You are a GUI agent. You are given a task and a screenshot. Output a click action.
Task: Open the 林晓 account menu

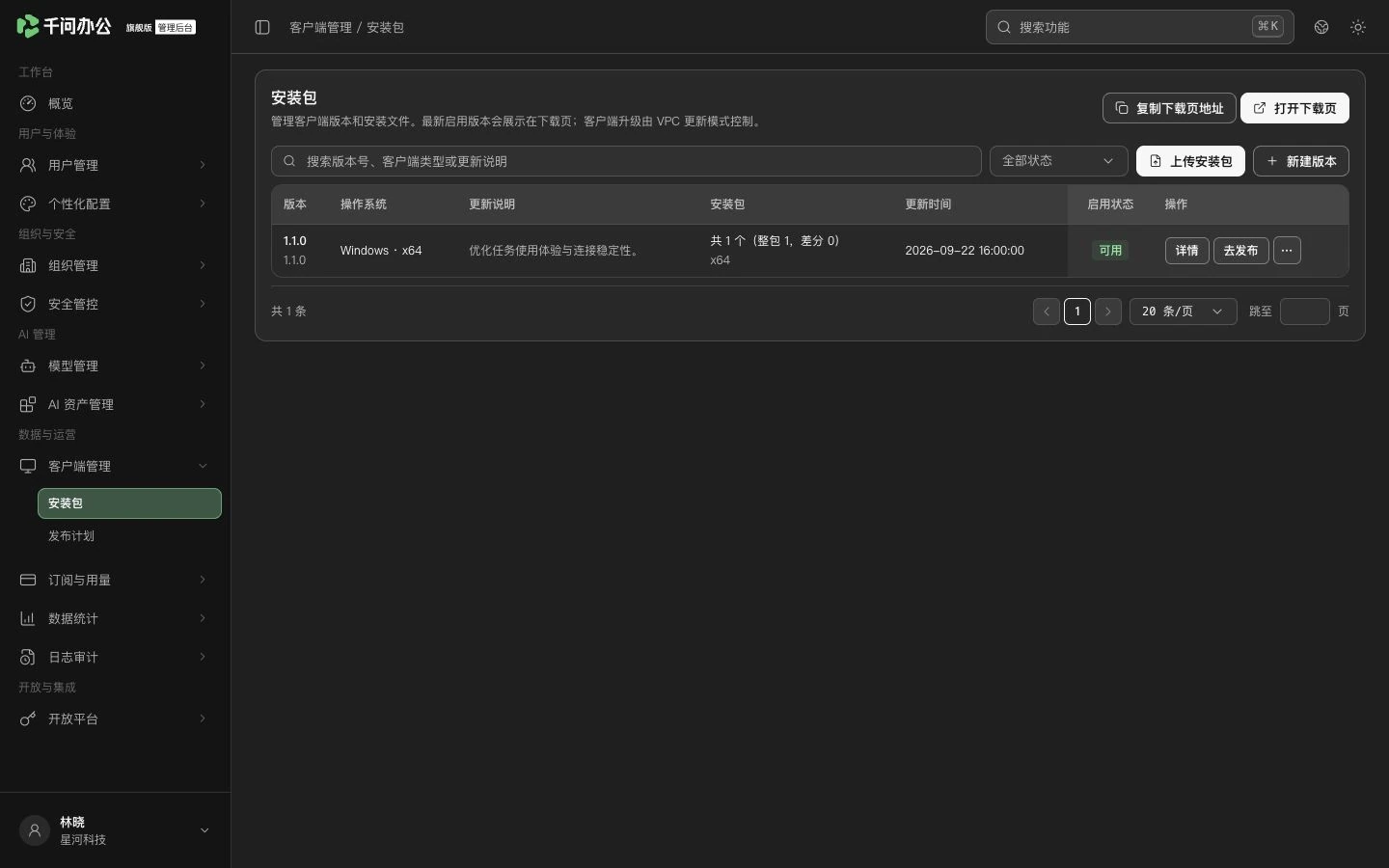(116, 830)
